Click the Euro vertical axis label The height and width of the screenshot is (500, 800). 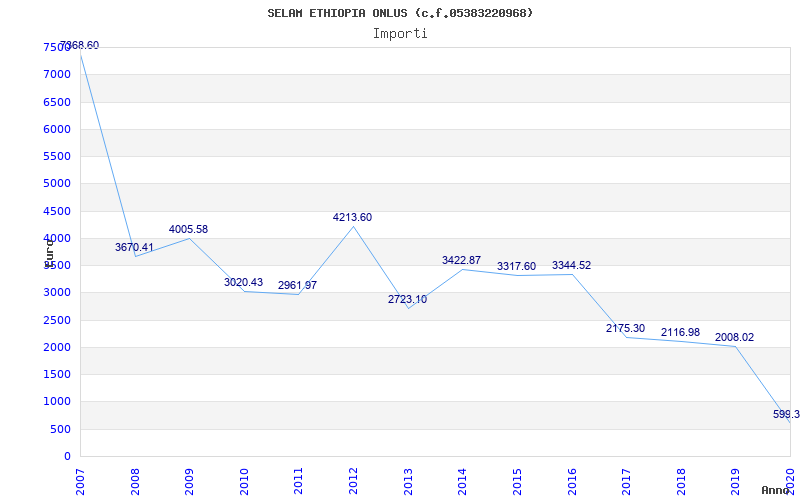click(x=49, y=254)
